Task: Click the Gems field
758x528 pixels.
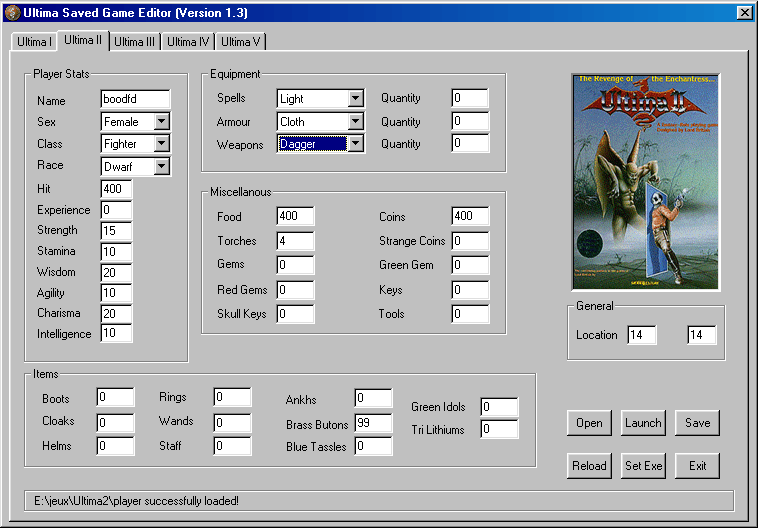Action: tap(295, 264)
